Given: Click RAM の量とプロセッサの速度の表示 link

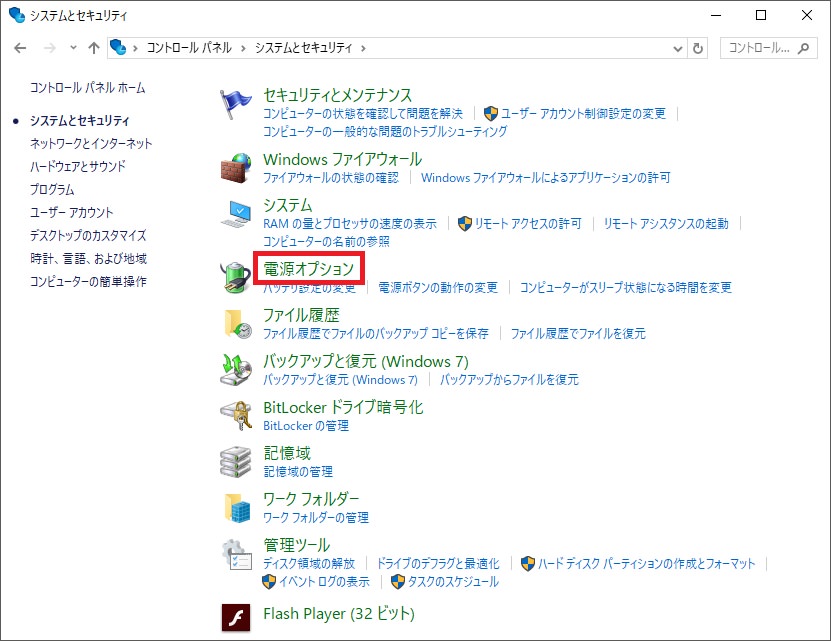Looking at the screenshot, I should click(x=350, y=224).
